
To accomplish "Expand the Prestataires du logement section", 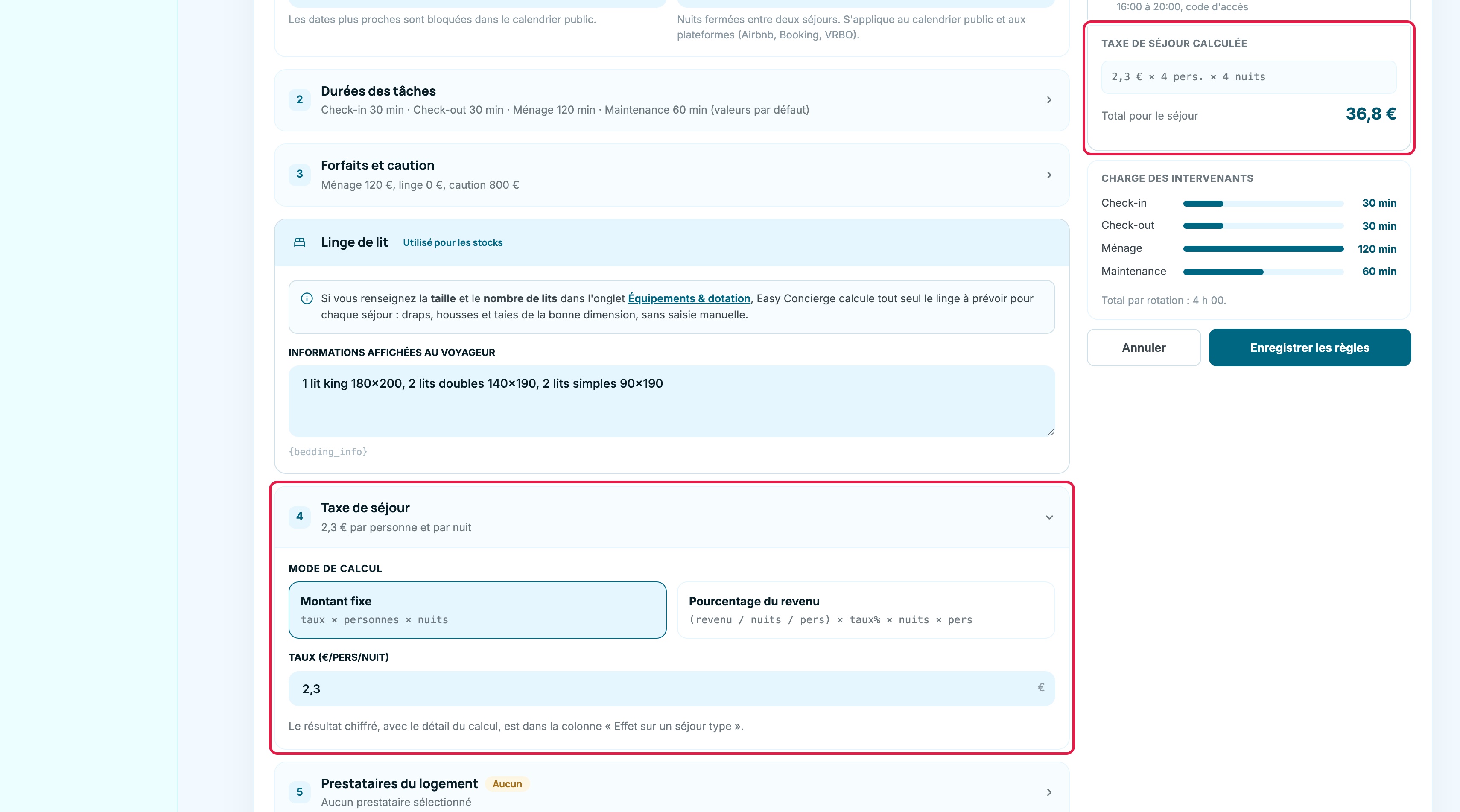I will pos(672,792).
